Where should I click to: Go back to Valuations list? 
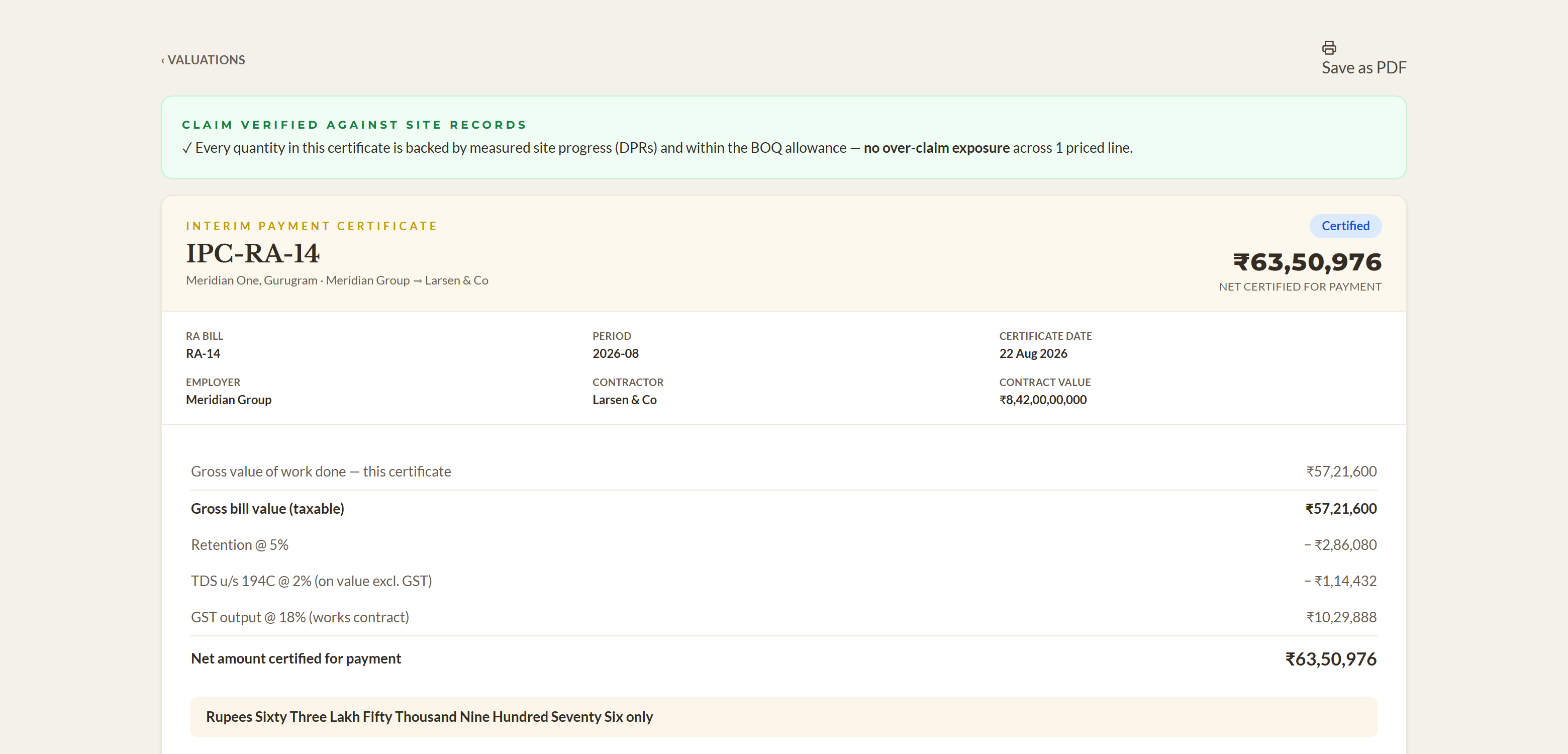pos(204,60)
